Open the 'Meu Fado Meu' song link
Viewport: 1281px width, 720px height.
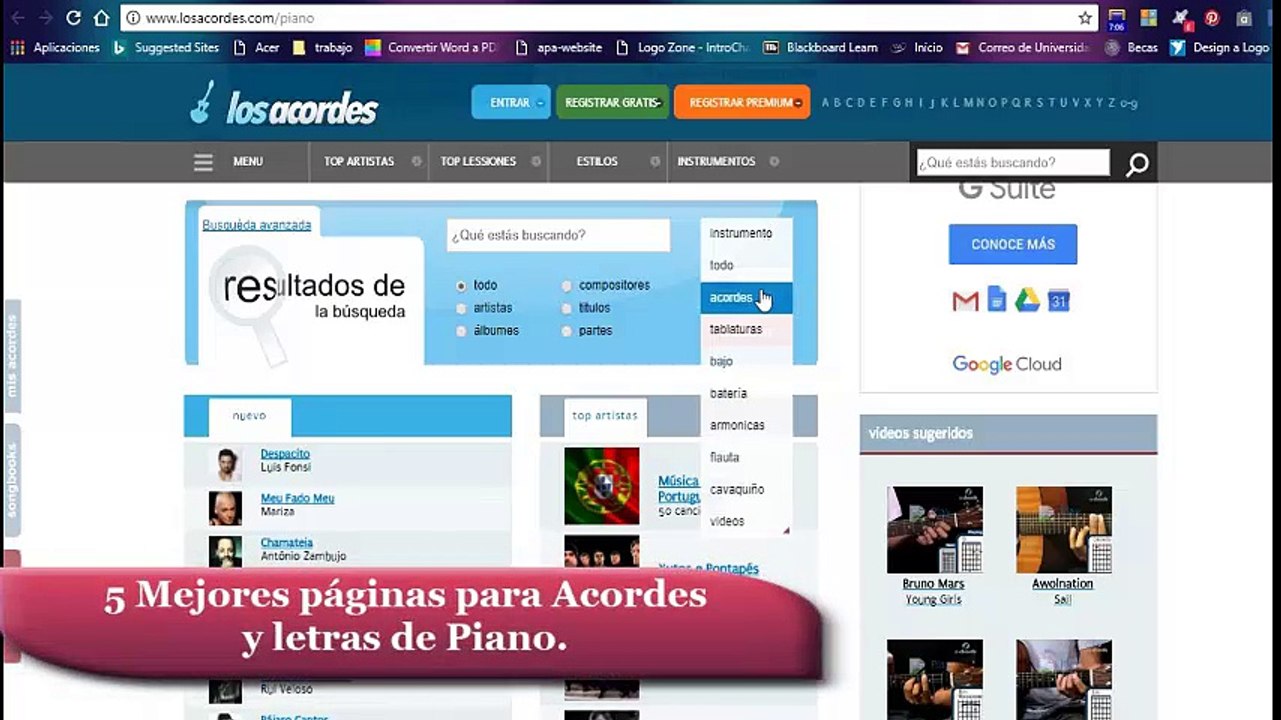click(x=297, y=498)
